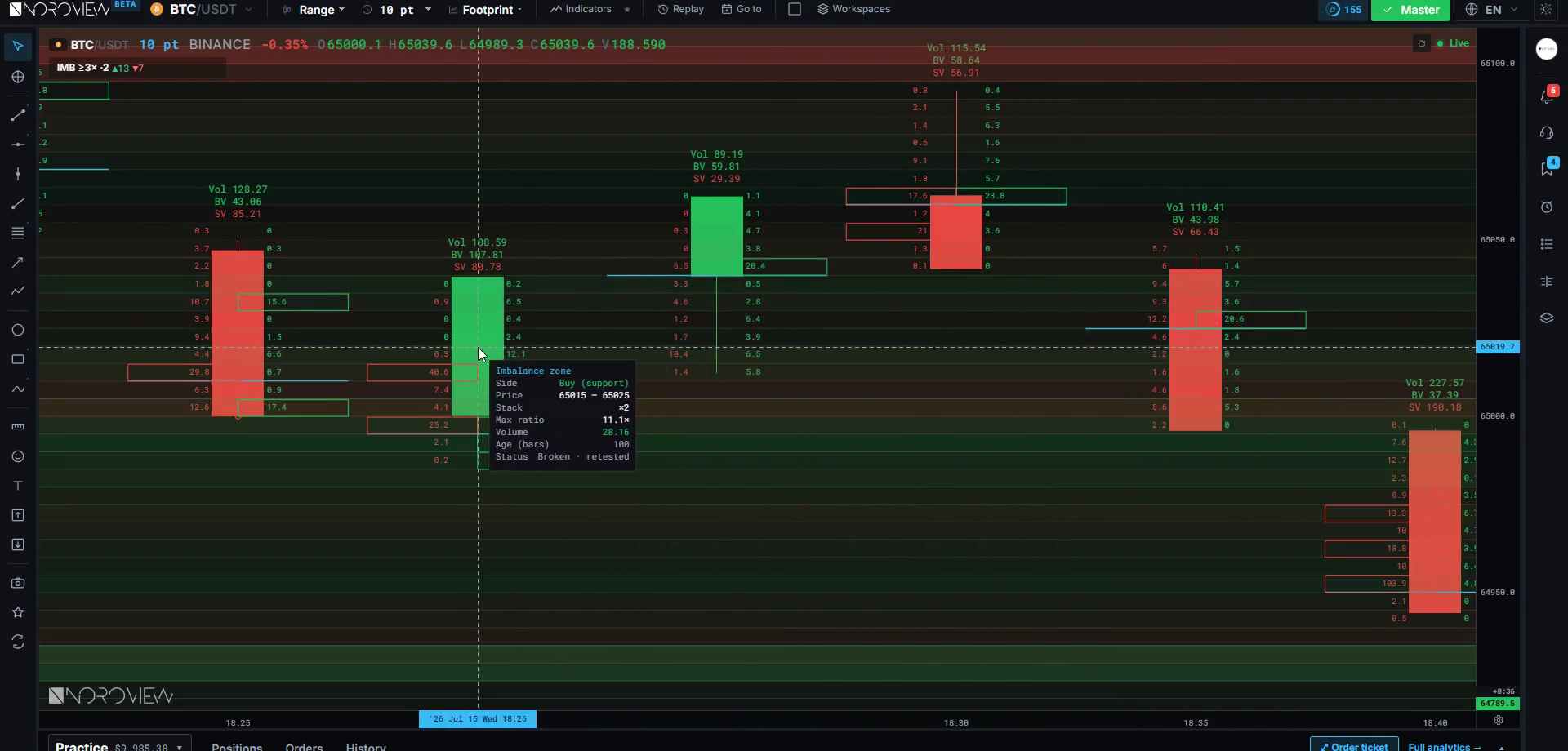The height and width of the screenshot is (751, 1568).
Task: Select the cursor pointer tool
Action: click(x=18, y=47)
